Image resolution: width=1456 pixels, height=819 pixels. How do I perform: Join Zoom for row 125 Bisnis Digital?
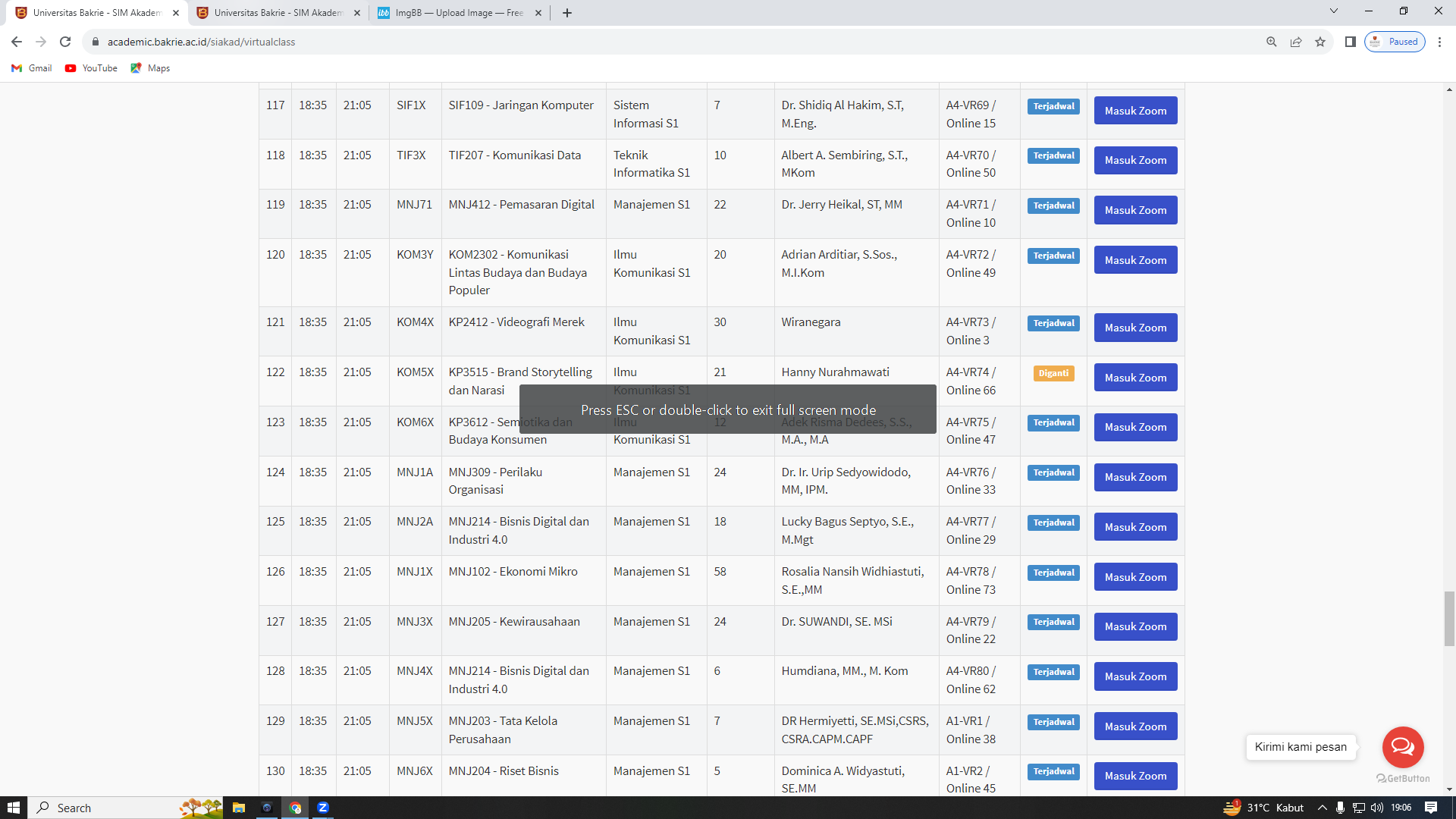[1135, 527]
